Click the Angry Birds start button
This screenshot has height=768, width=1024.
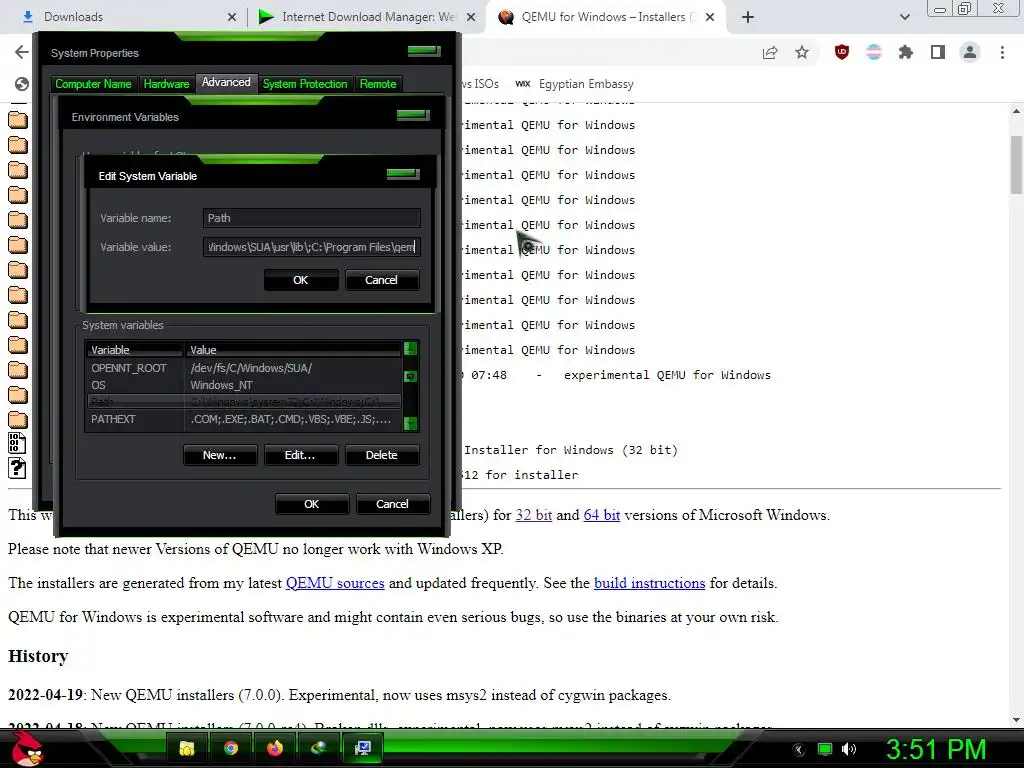(x=27, y=748)
